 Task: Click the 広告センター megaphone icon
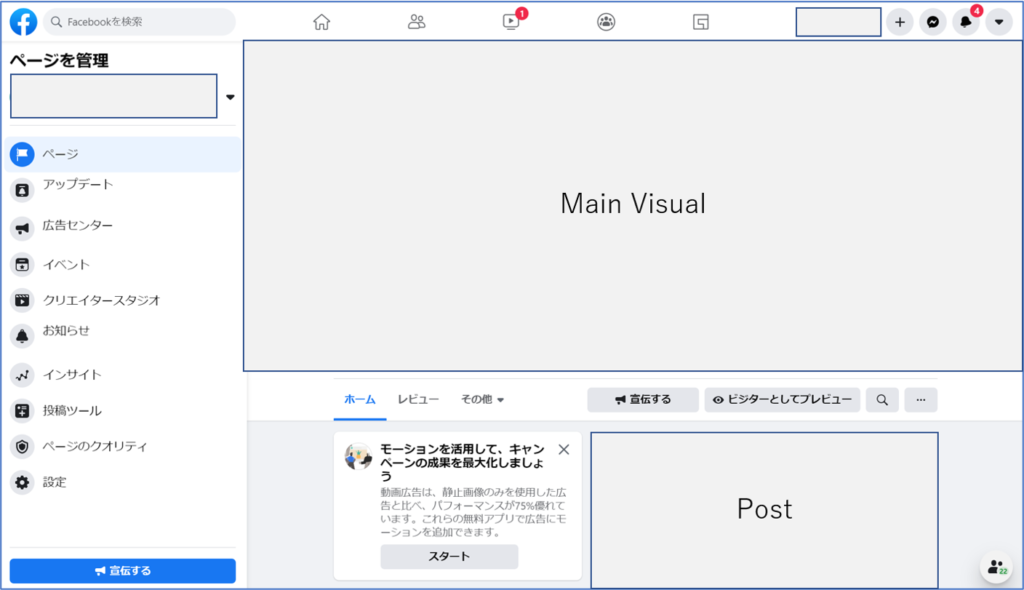click(x=22, y=228)
